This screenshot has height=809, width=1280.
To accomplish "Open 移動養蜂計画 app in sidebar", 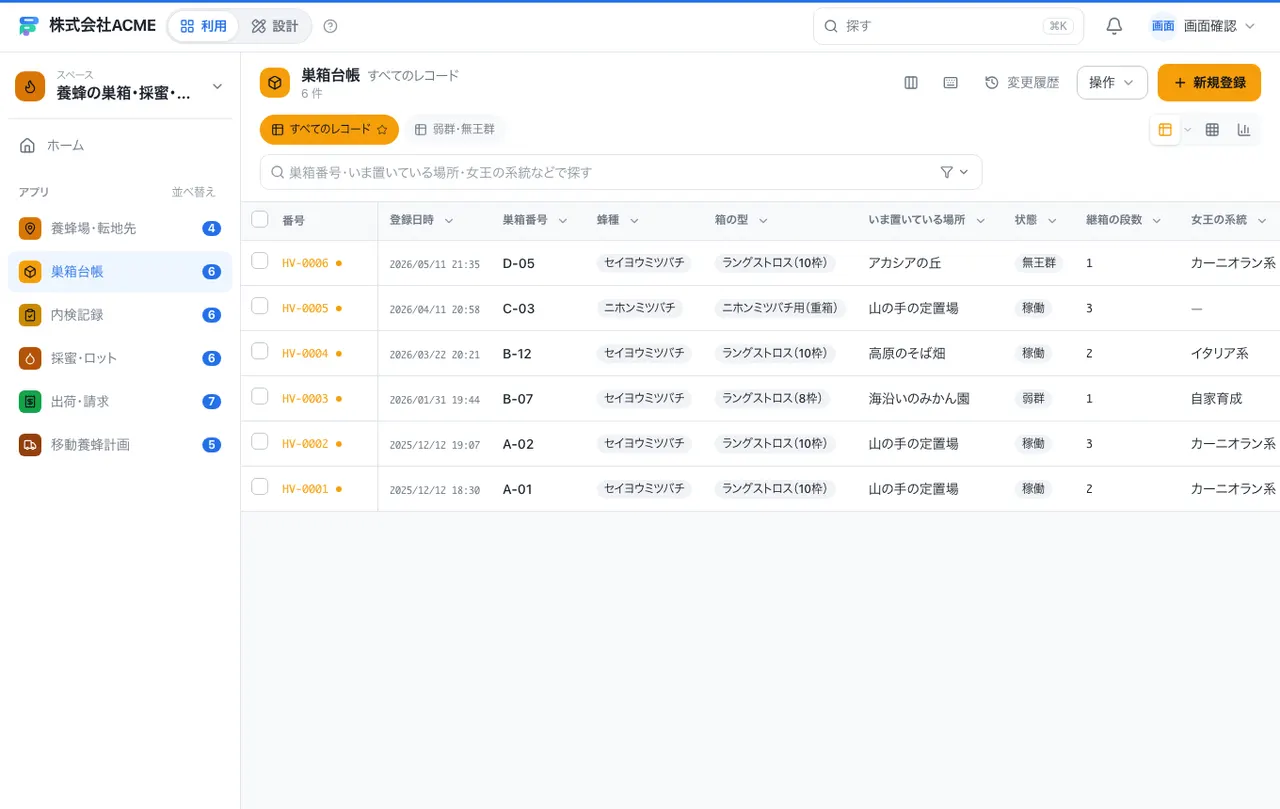I will pos(120,444).
